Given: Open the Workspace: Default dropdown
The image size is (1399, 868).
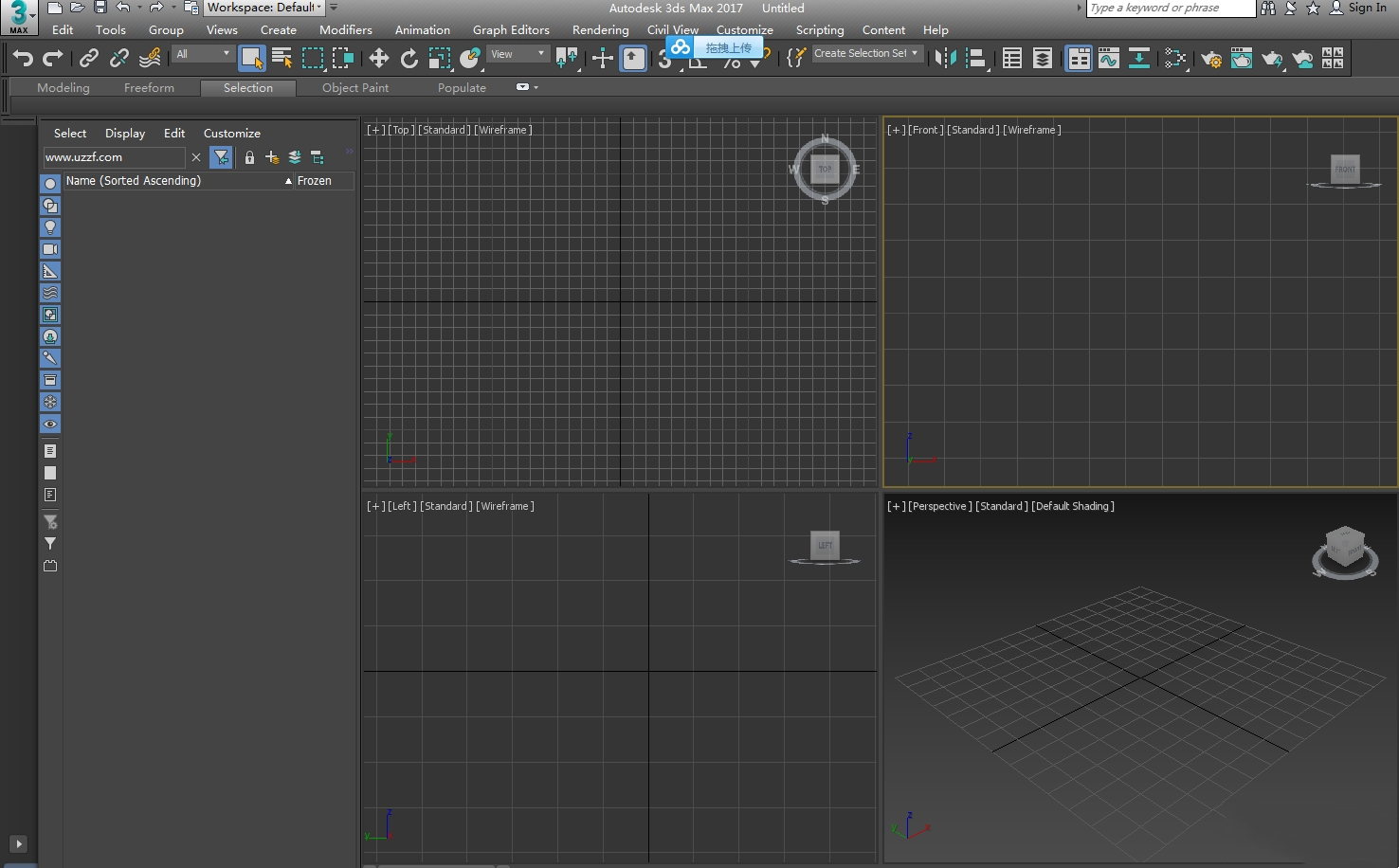Looking at the screenshot, I should coord(264,8).
